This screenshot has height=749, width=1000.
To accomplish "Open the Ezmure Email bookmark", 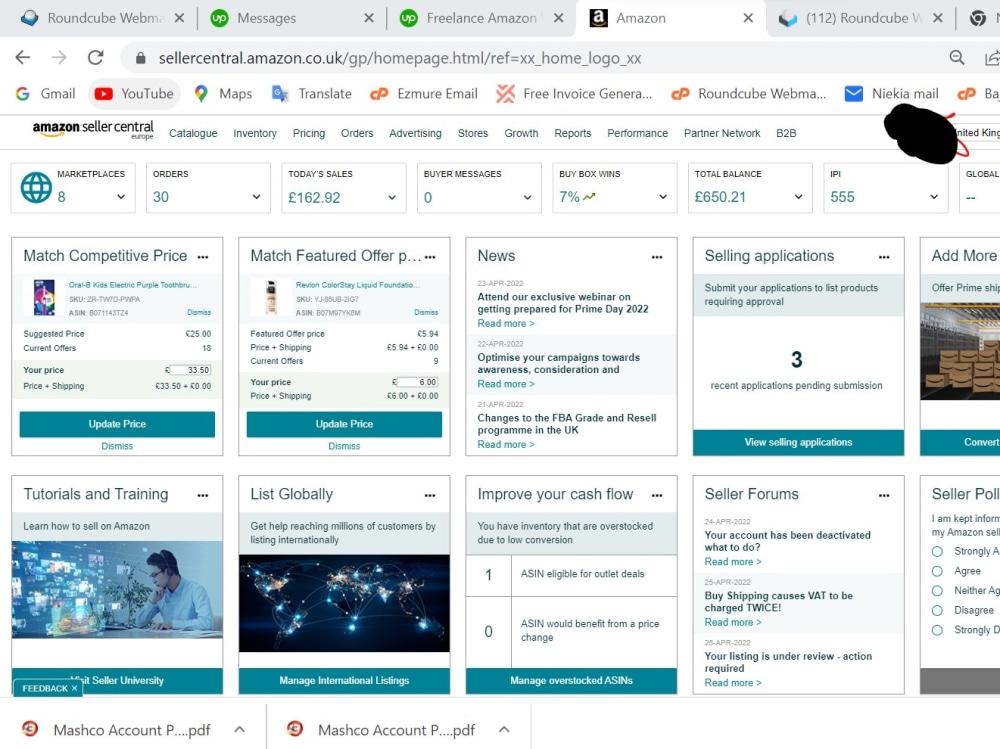I will click(424, 94).
